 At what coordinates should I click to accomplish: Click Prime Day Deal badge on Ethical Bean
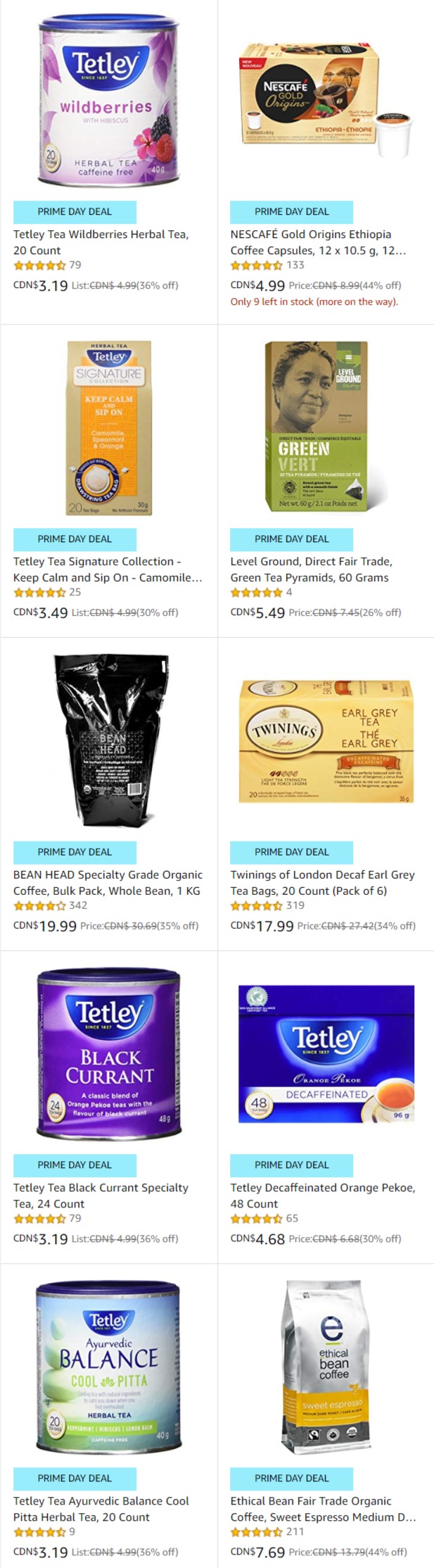tap(292, 1478)
